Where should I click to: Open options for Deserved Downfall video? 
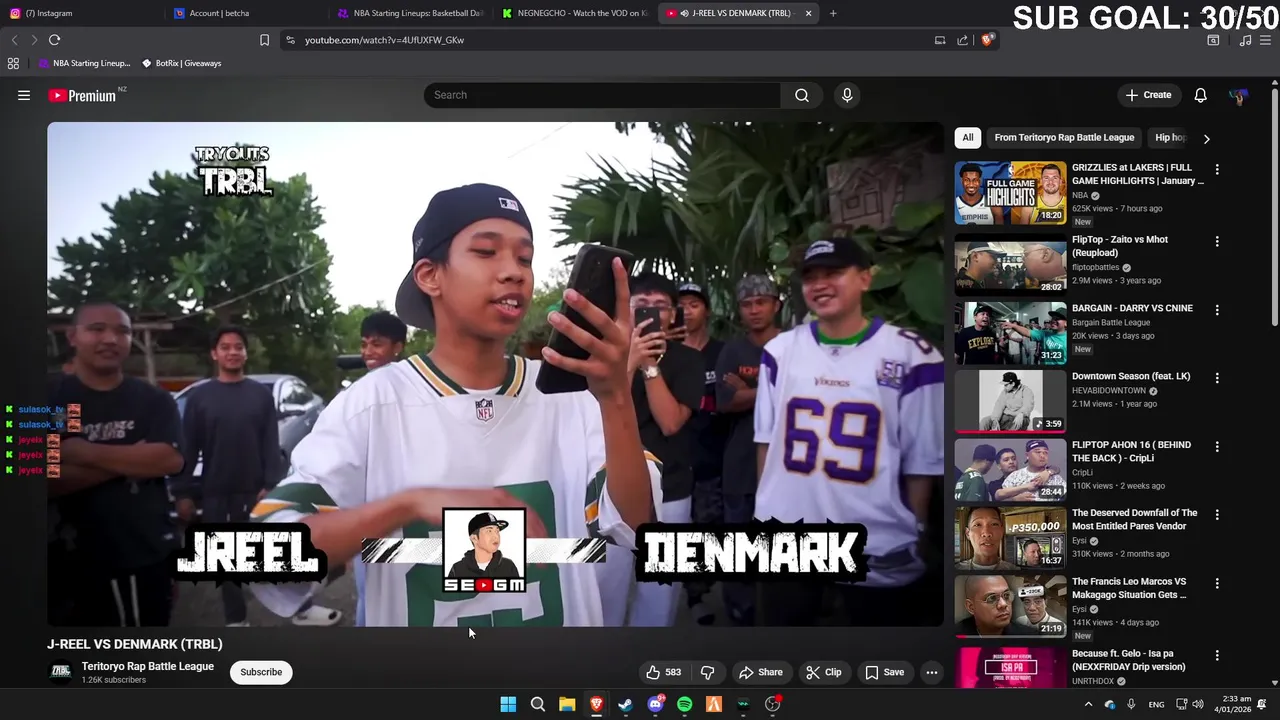pos(1217,515)
